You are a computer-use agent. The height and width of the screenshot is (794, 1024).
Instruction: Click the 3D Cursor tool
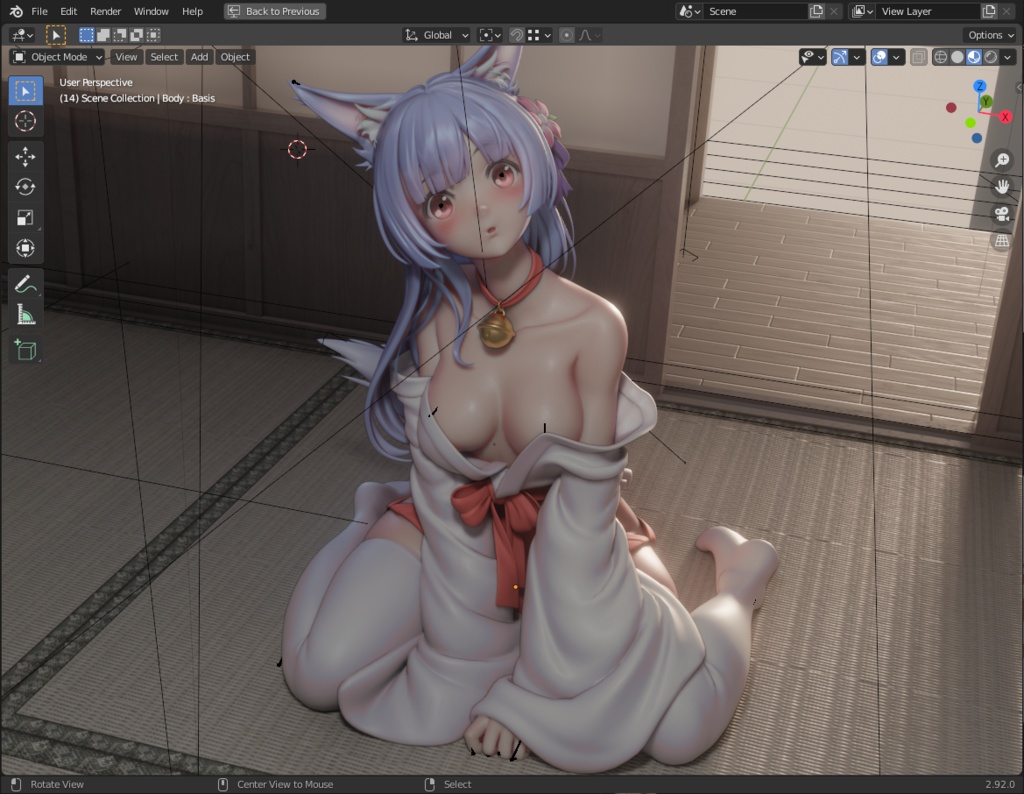(x=25, y=121)
